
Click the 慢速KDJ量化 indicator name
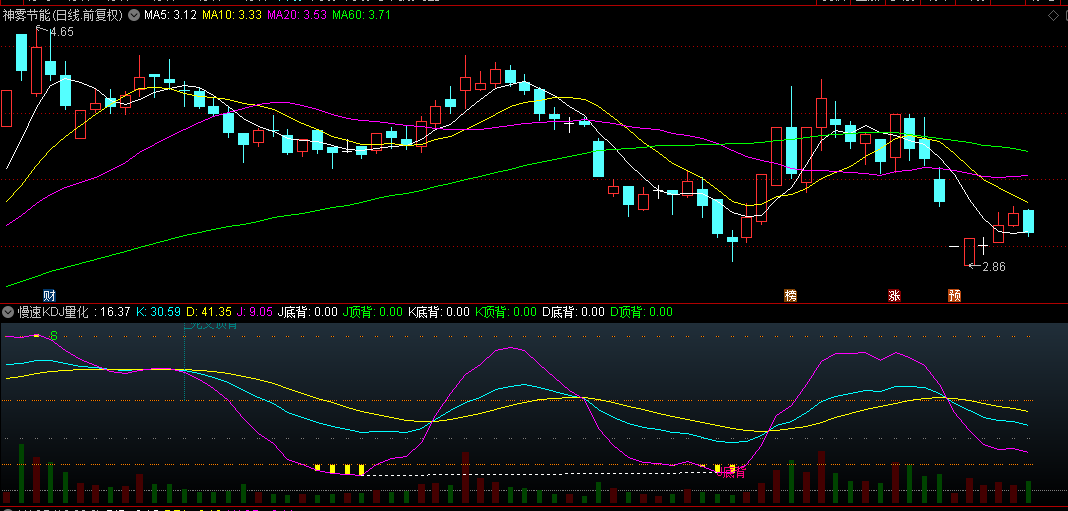tap(57, 312)
